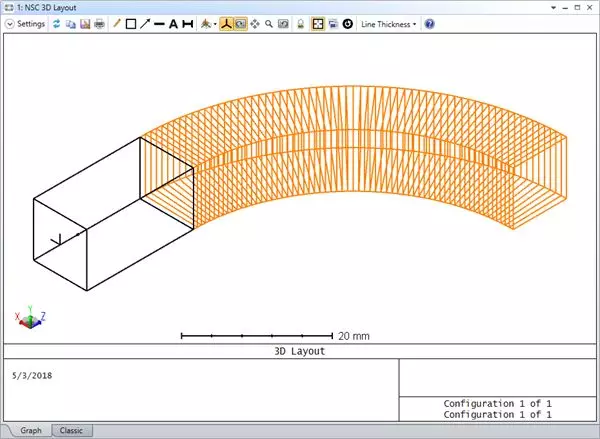The width and height of the screenshot is (600, 439).
Task: Click the blue Help question mark button
Action: pos(429,23)
